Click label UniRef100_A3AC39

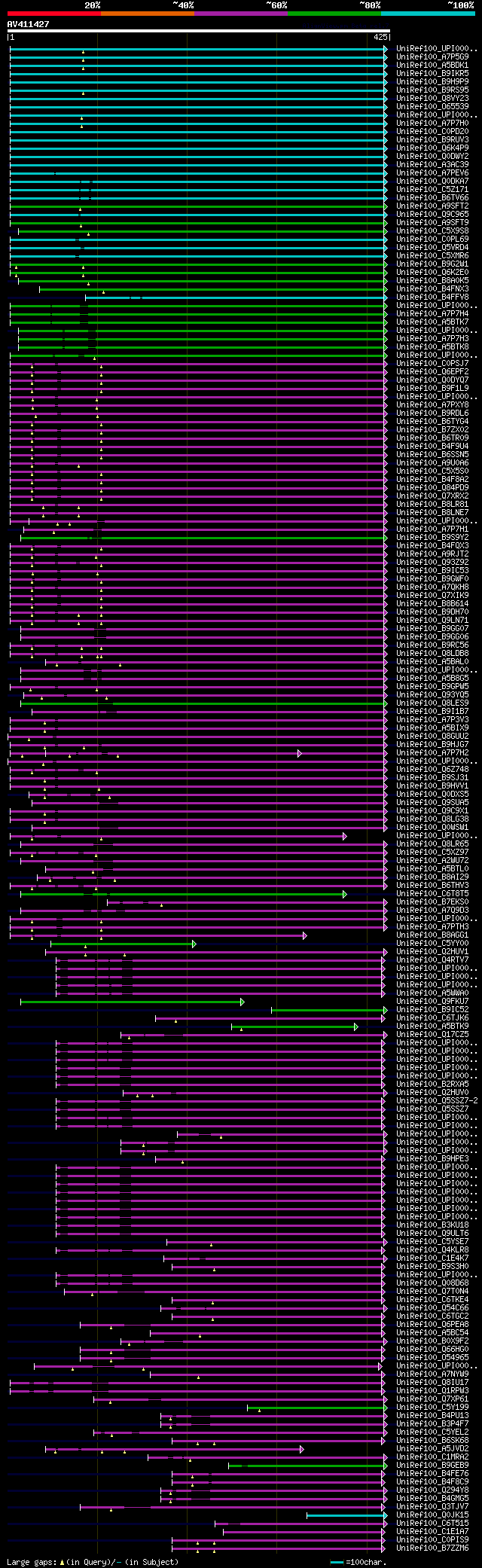click(x=432, y=164)
